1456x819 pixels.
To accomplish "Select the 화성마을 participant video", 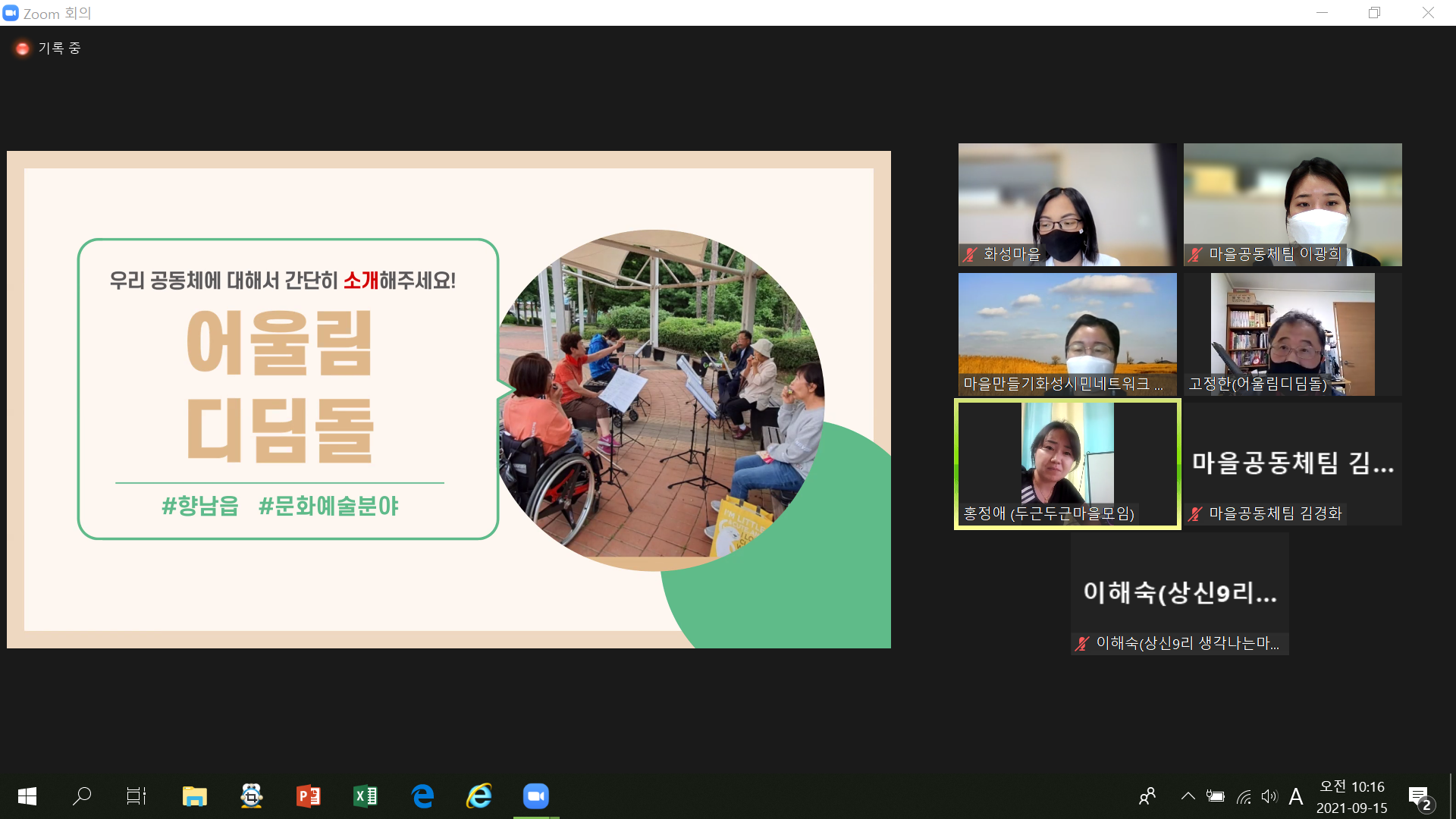I will click(x=1067, y=205).
